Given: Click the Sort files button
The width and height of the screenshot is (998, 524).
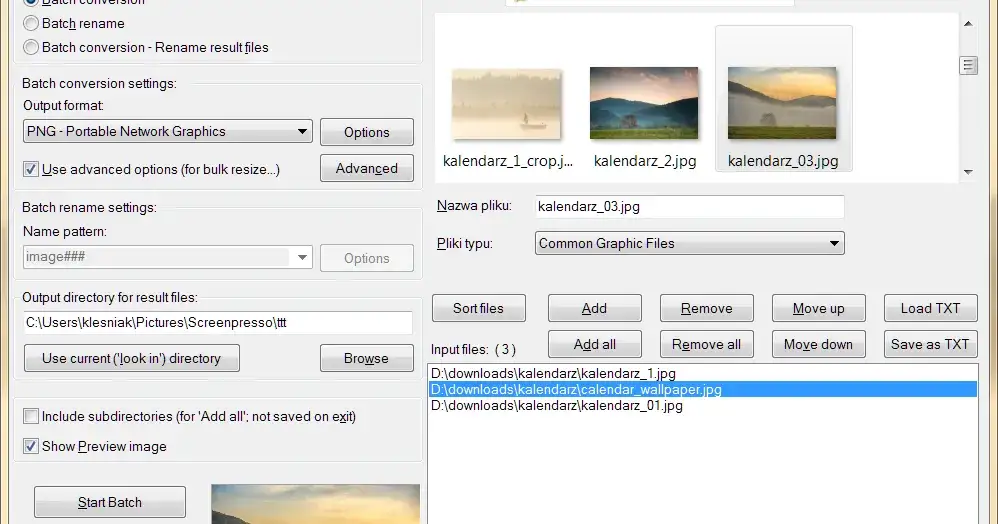Looking at the screenshot, I should (x=478, y=308).
